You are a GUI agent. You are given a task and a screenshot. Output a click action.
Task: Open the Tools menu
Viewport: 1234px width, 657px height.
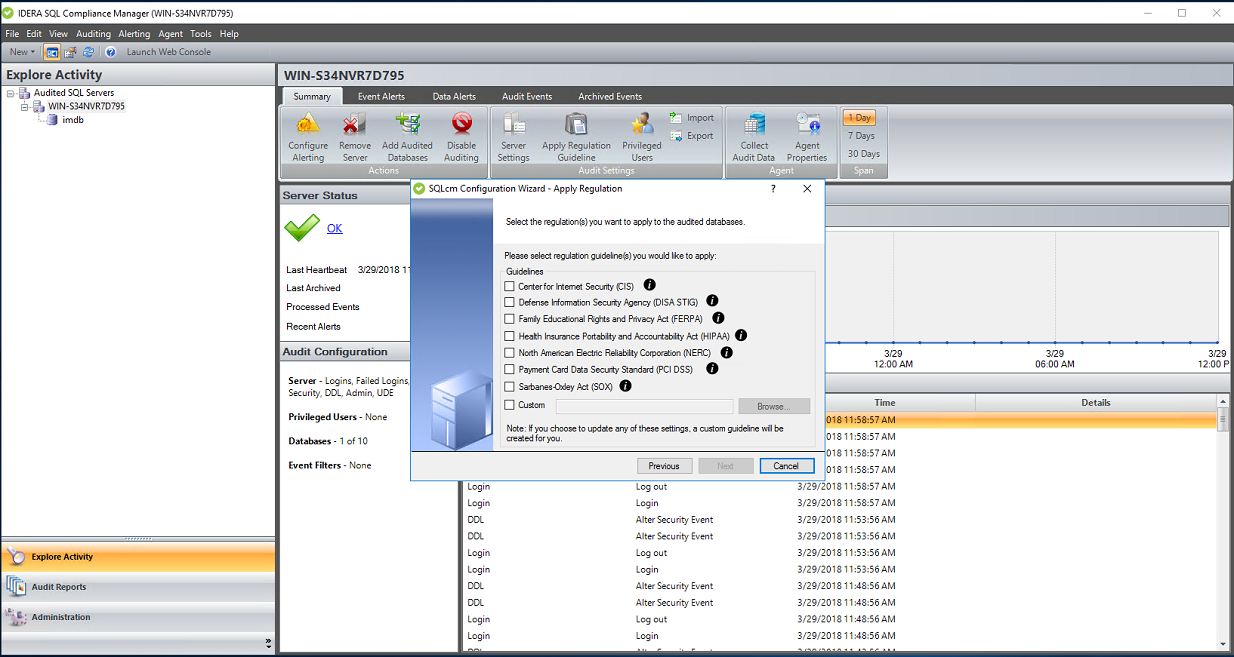pyautogui.click(x=201, y=34)
